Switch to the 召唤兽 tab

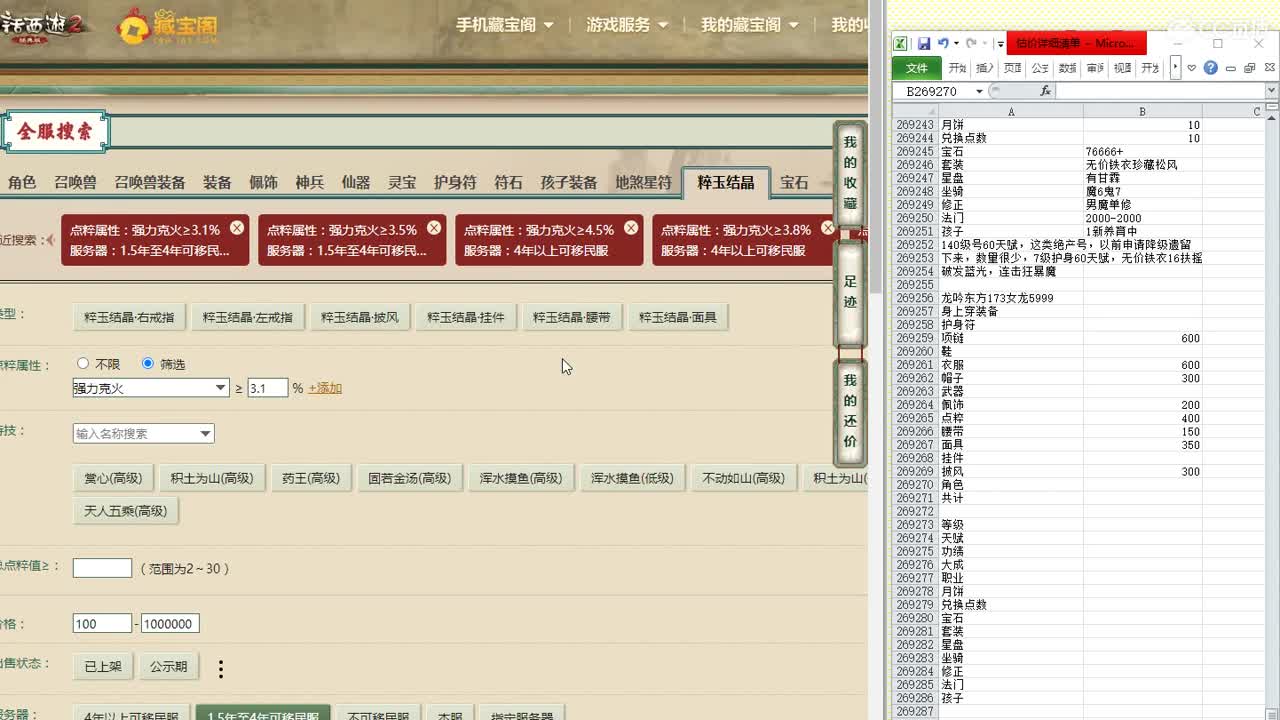pyautogui.click(x=75, y=182)
